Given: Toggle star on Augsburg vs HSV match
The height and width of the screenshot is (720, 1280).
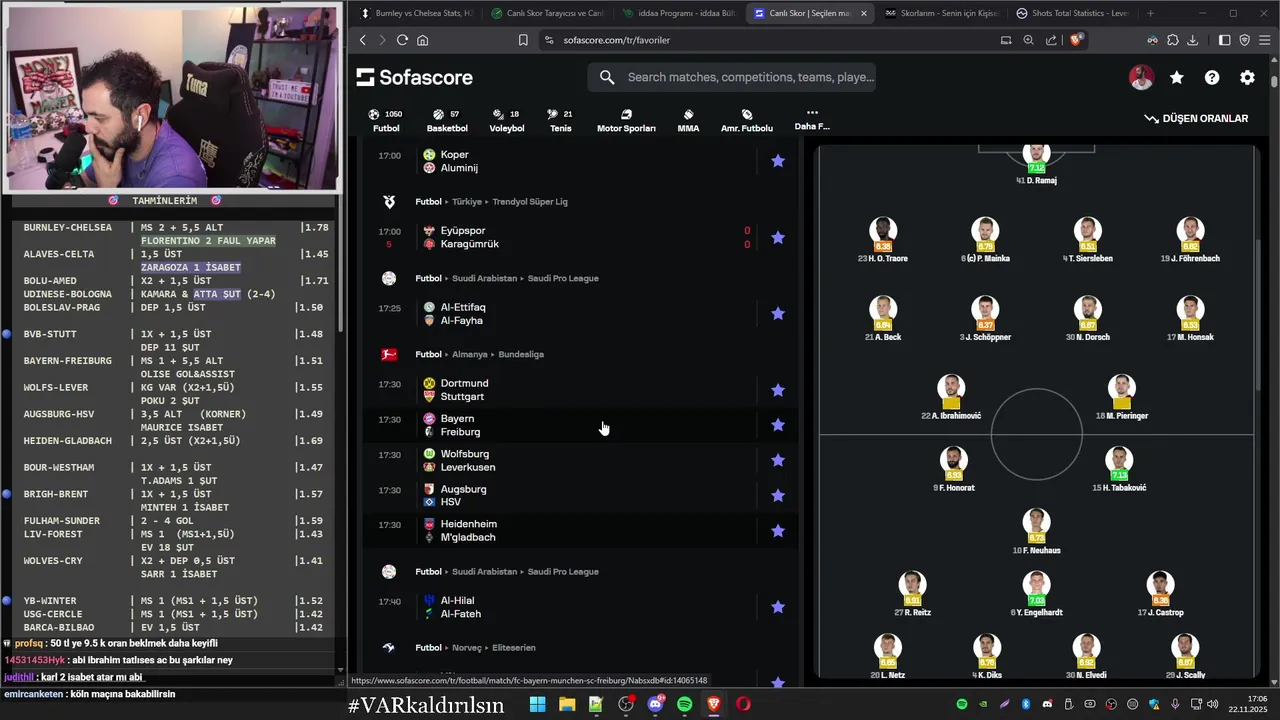Looking at the screenshot, I should pyautogui.click(x=778, y=496).
